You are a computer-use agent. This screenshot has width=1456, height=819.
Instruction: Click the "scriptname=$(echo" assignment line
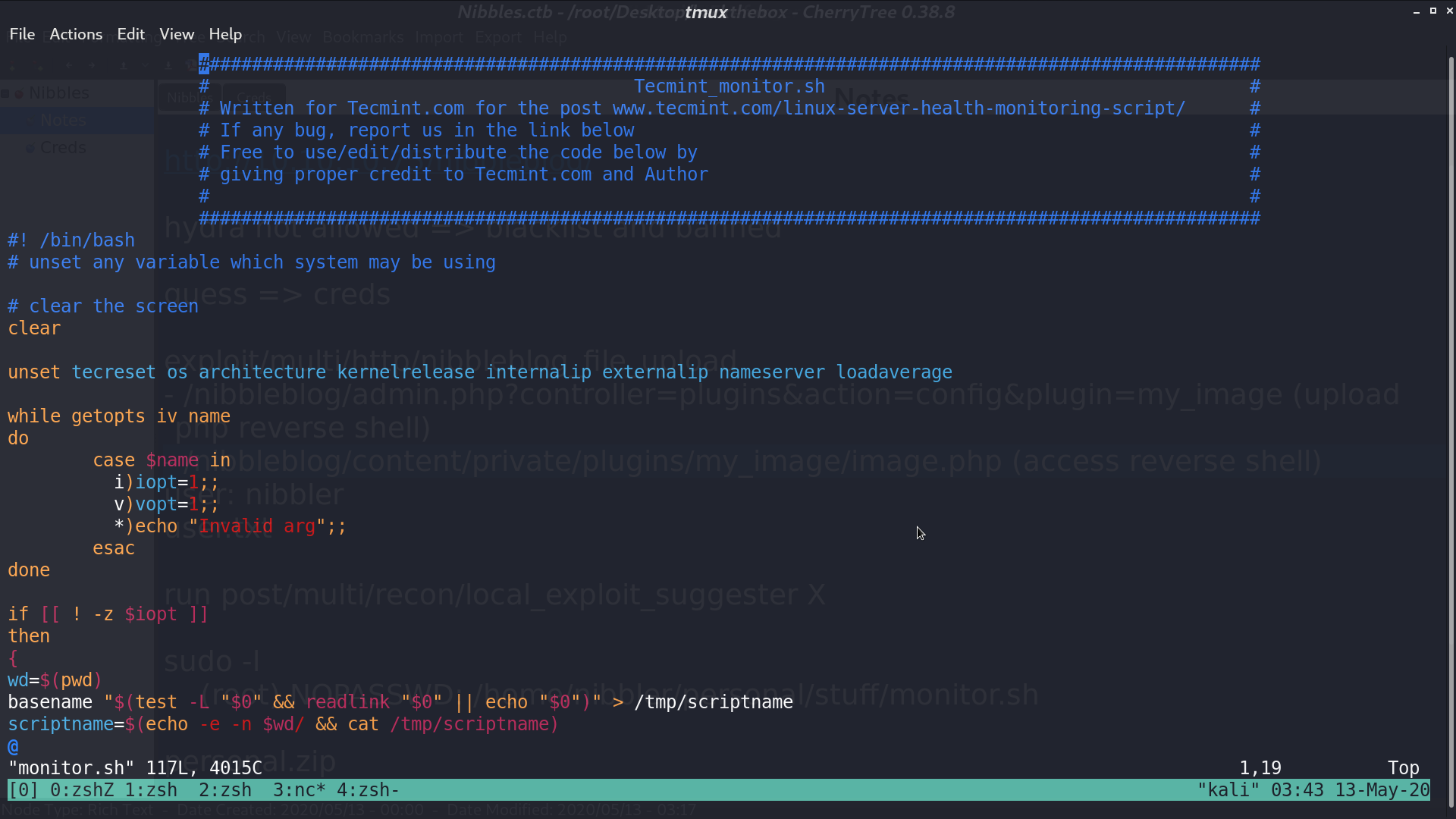(284, 724)
